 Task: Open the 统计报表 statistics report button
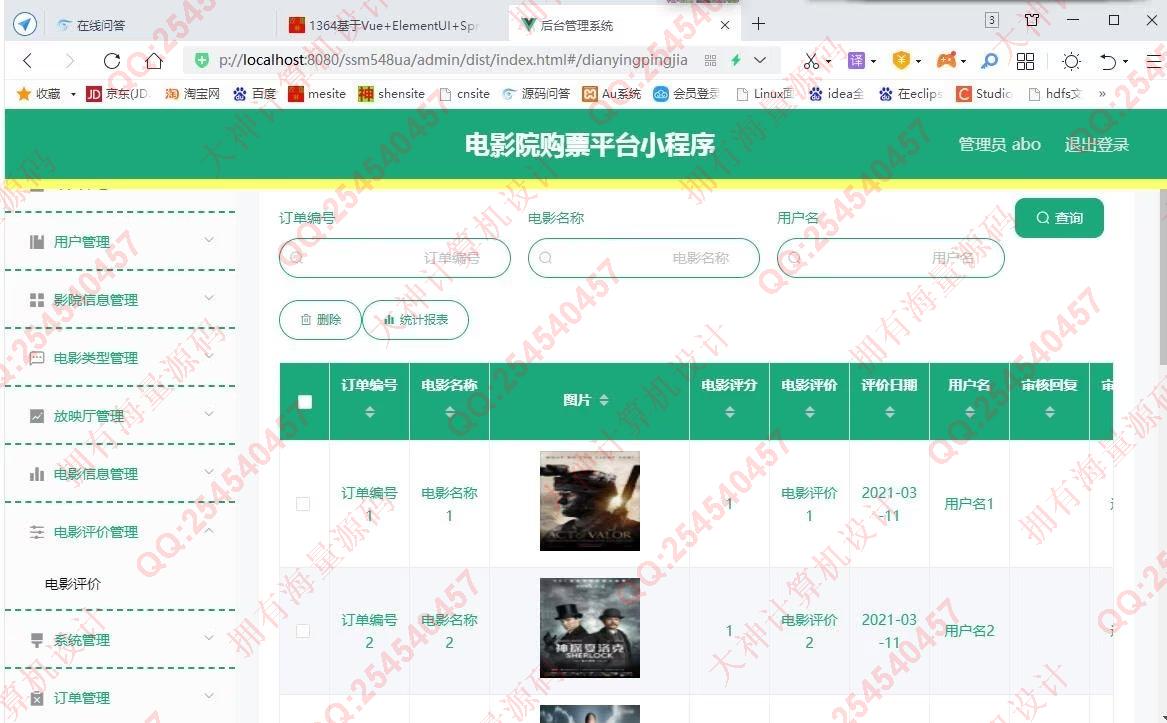[x=415, y=319]
